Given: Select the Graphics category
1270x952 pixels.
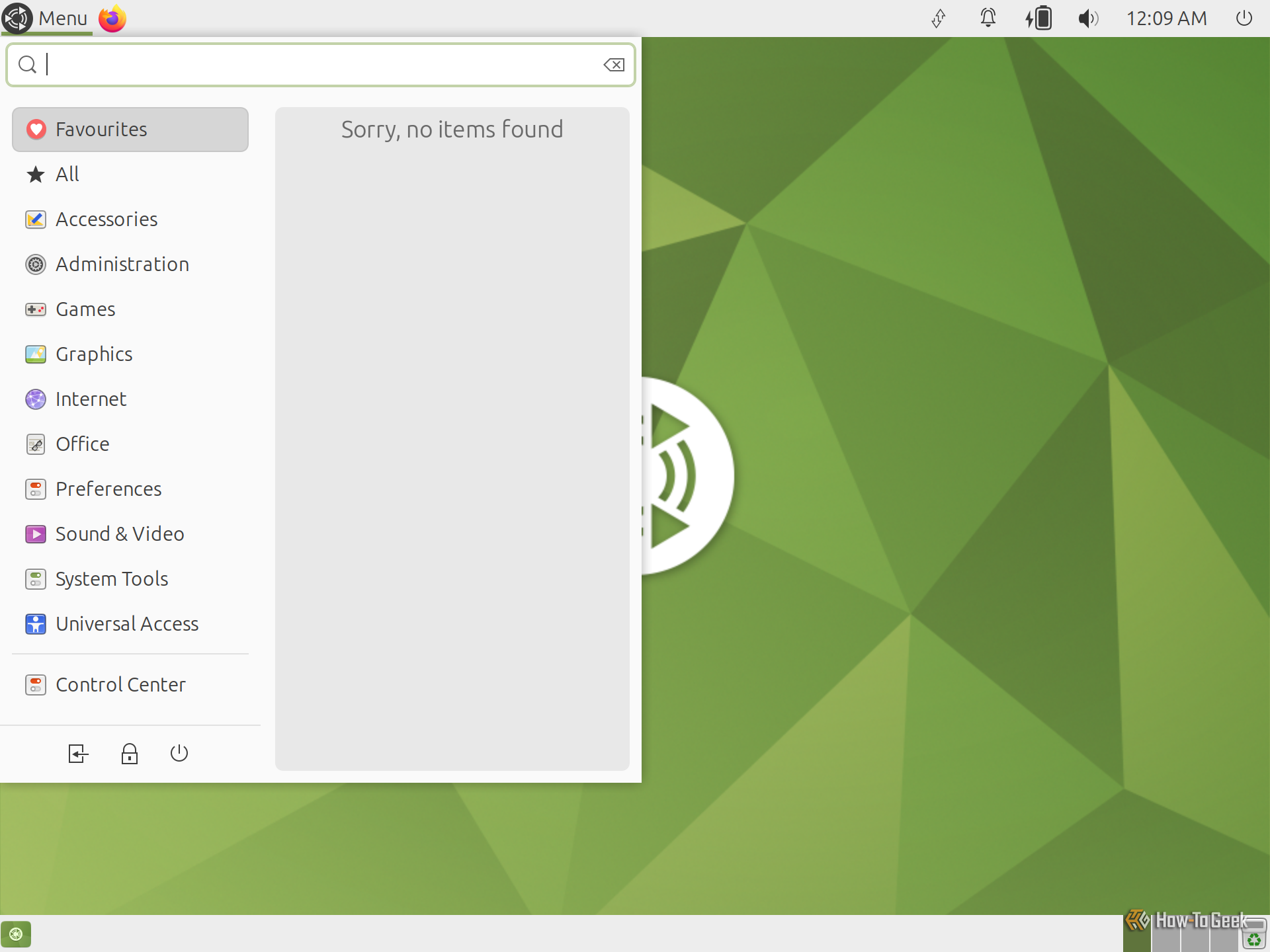Looking at the screenshot, I should (x=130, y=354).
